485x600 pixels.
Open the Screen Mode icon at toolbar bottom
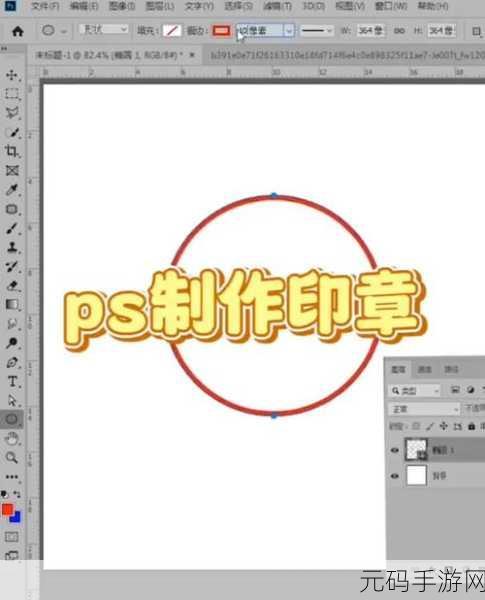pos(11,555)
